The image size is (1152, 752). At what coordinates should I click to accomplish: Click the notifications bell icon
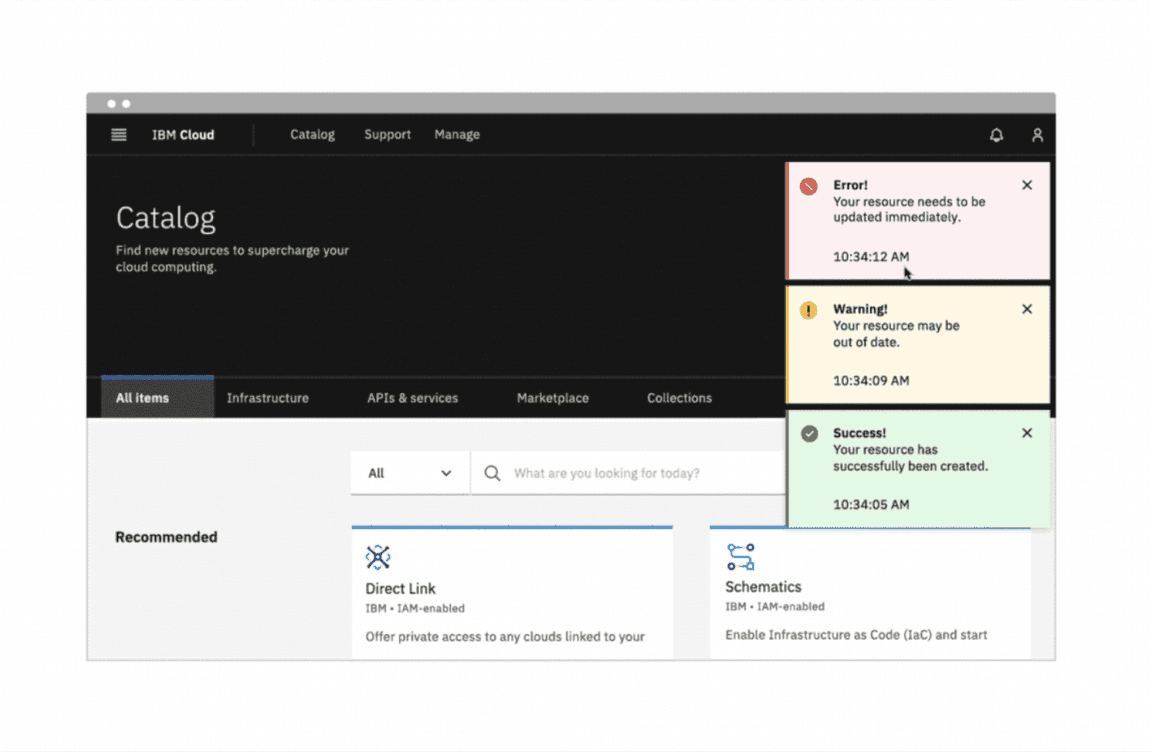click(996, 135)
